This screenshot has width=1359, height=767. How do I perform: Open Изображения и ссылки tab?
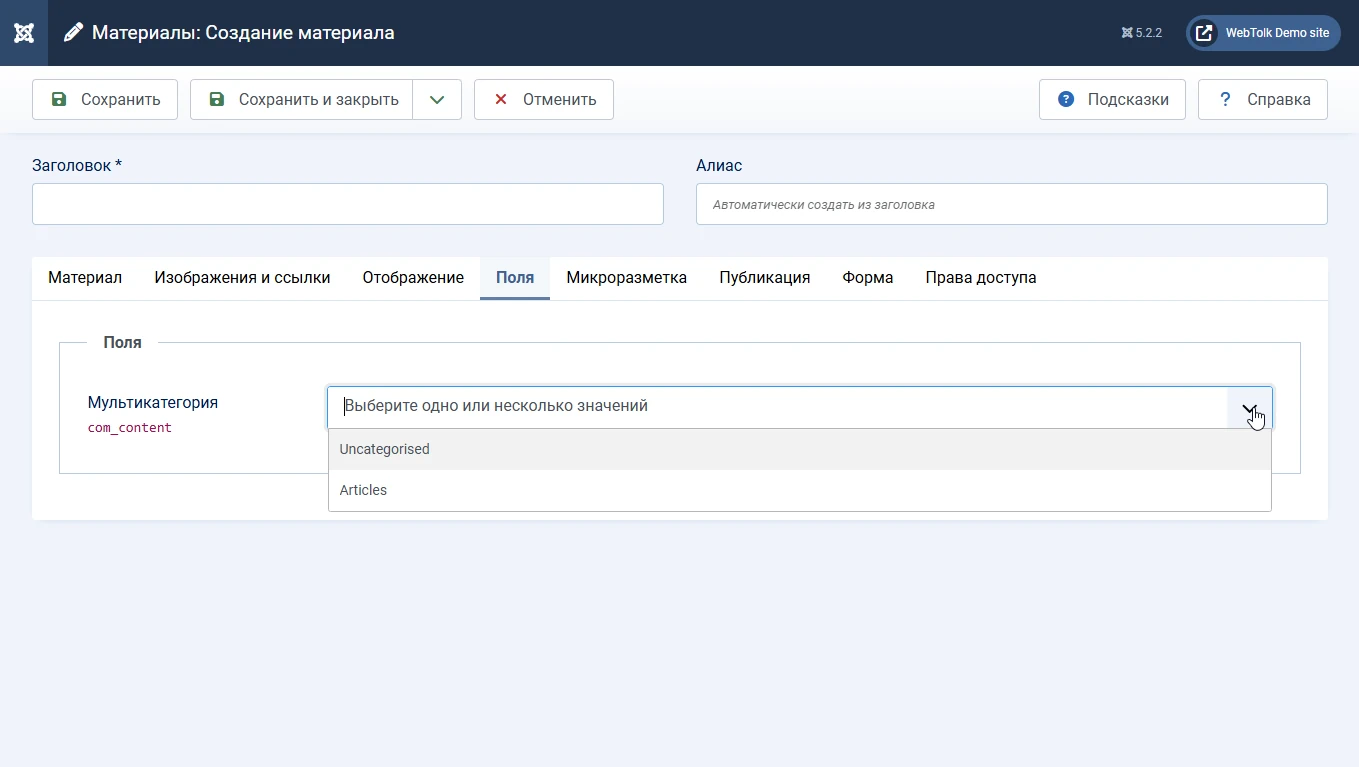click(x=242, y=278)
